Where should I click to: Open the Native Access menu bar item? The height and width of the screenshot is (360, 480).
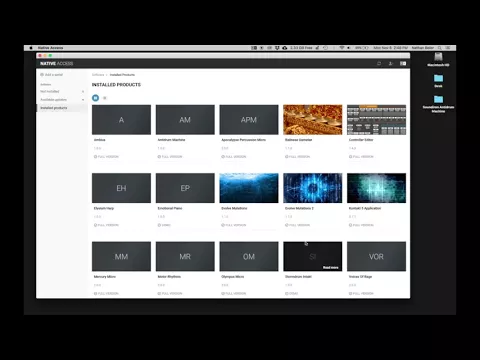coord(50,48)
